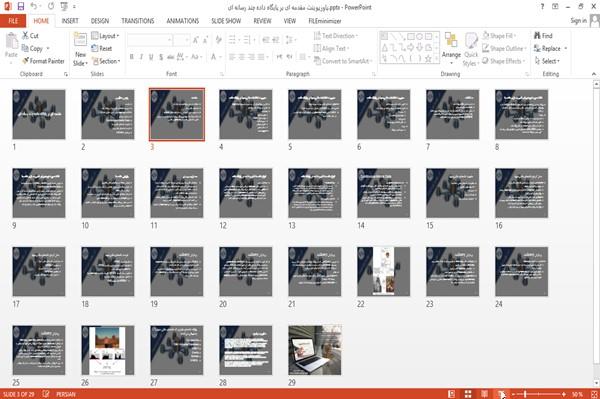Open the font size combo box

(x=182, y=39)
